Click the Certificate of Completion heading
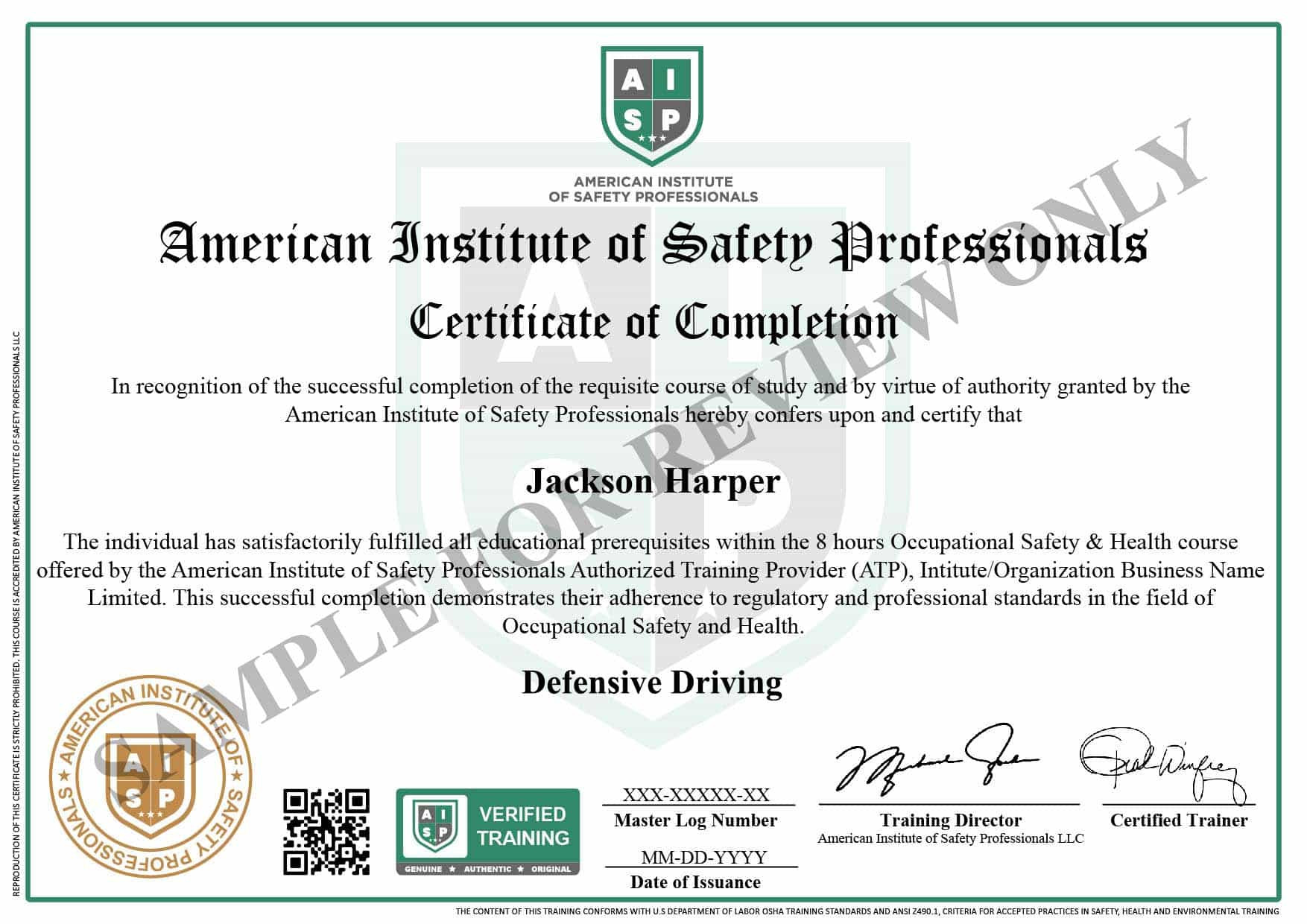This screenshot has width=1307, height=924. pos(653,323)
